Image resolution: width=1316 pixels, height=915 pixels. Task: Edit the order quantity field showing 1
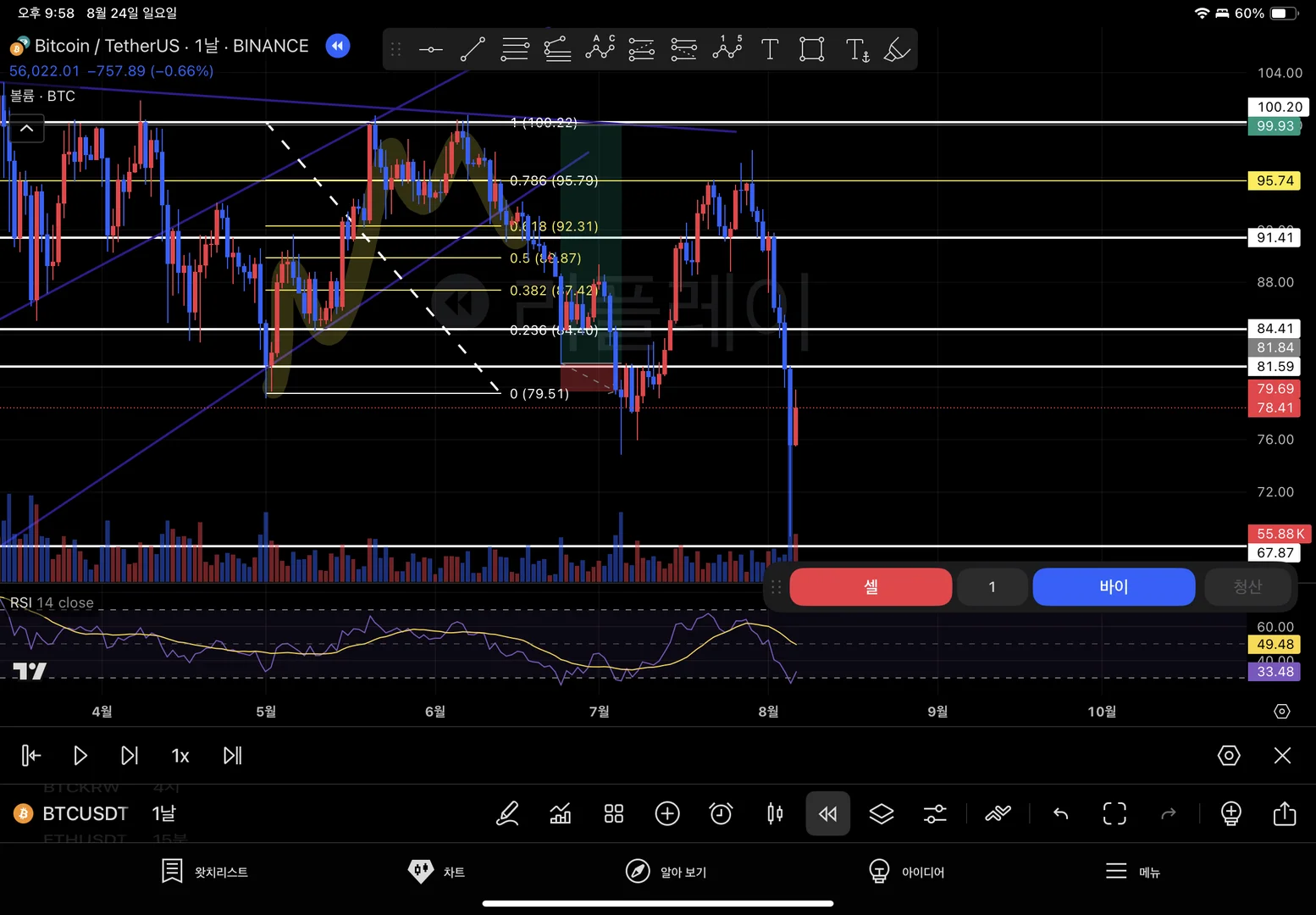(x=993, y=586)
